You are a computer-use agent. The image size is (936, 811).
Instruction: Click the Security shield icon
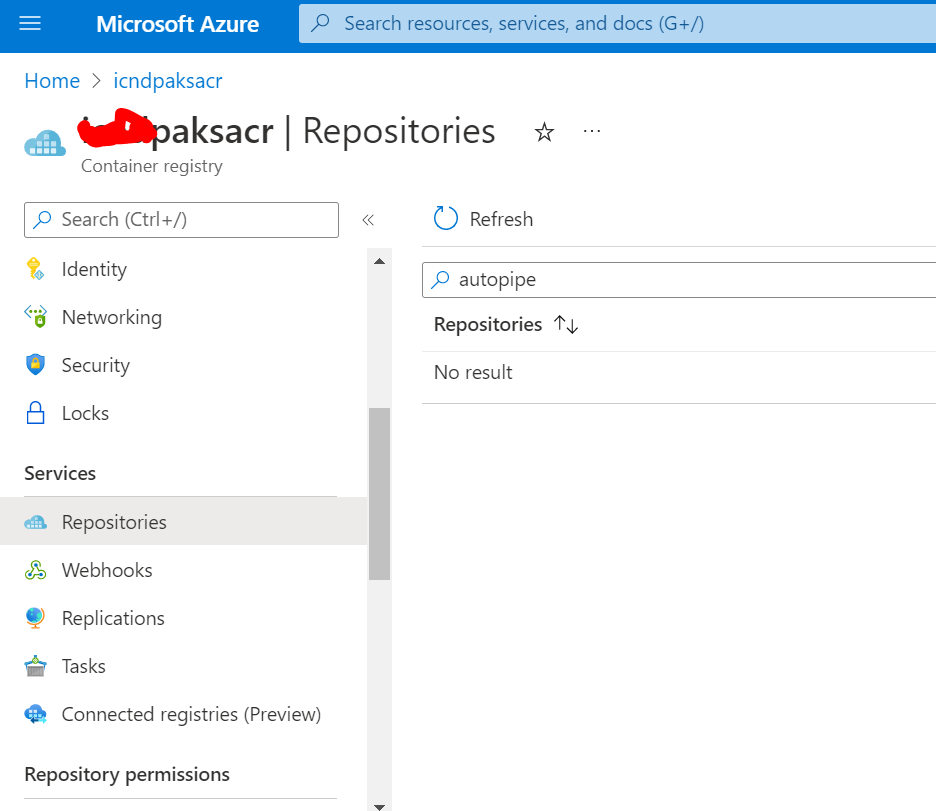pyautogui.click(x=35, y=364)
